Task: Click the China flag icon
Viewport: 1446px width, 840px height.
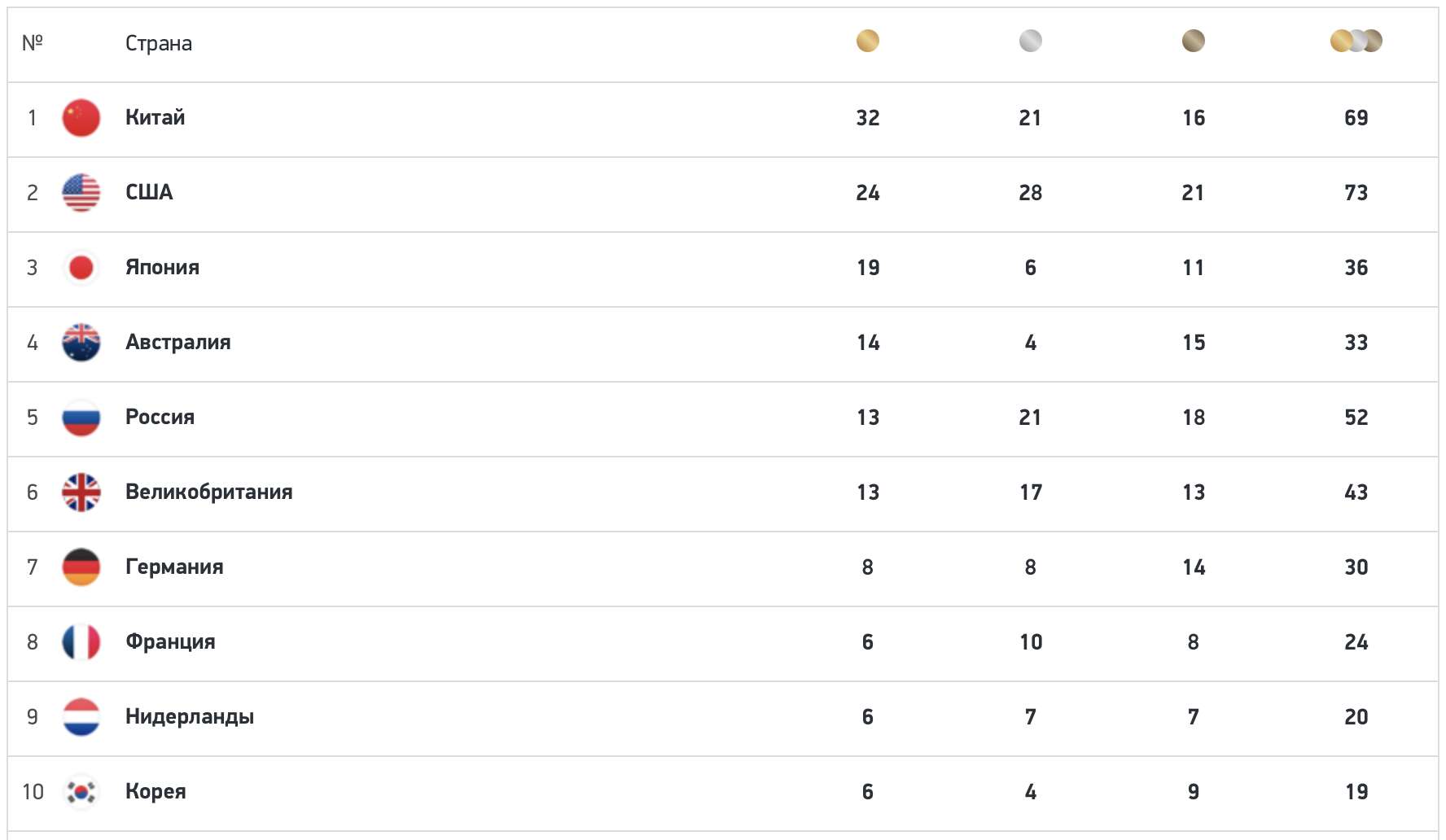Action: (81, 118)
